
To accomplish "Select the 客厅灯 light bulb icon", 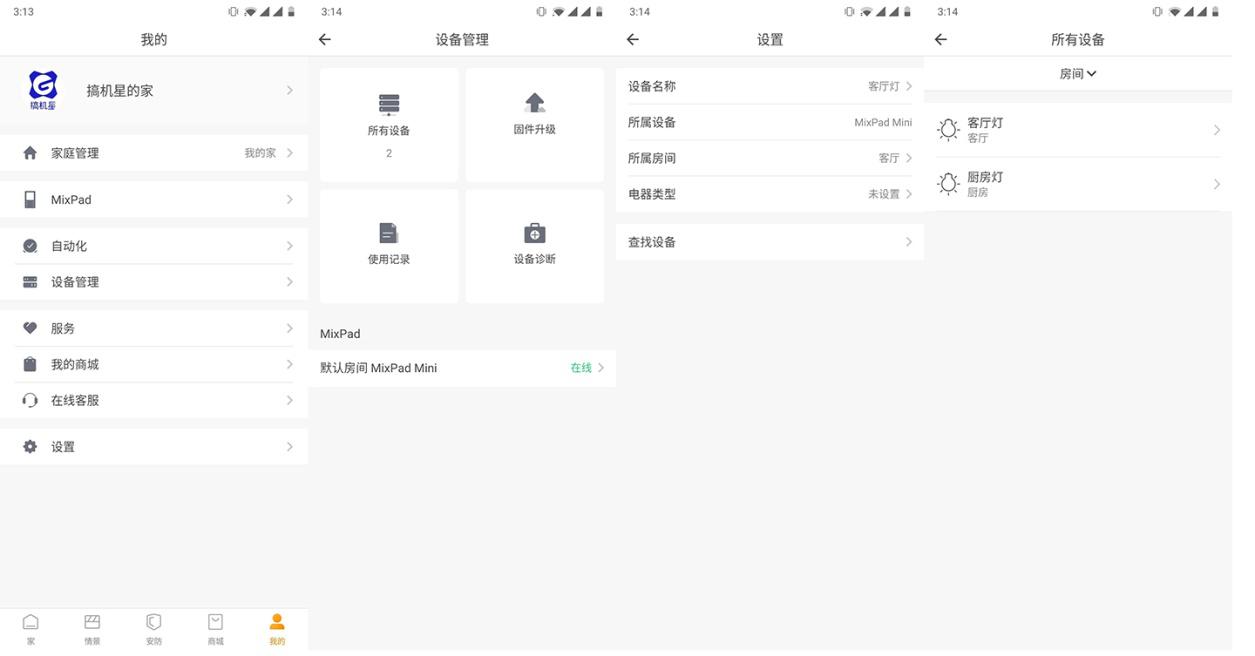I will (x=947, y=129).
